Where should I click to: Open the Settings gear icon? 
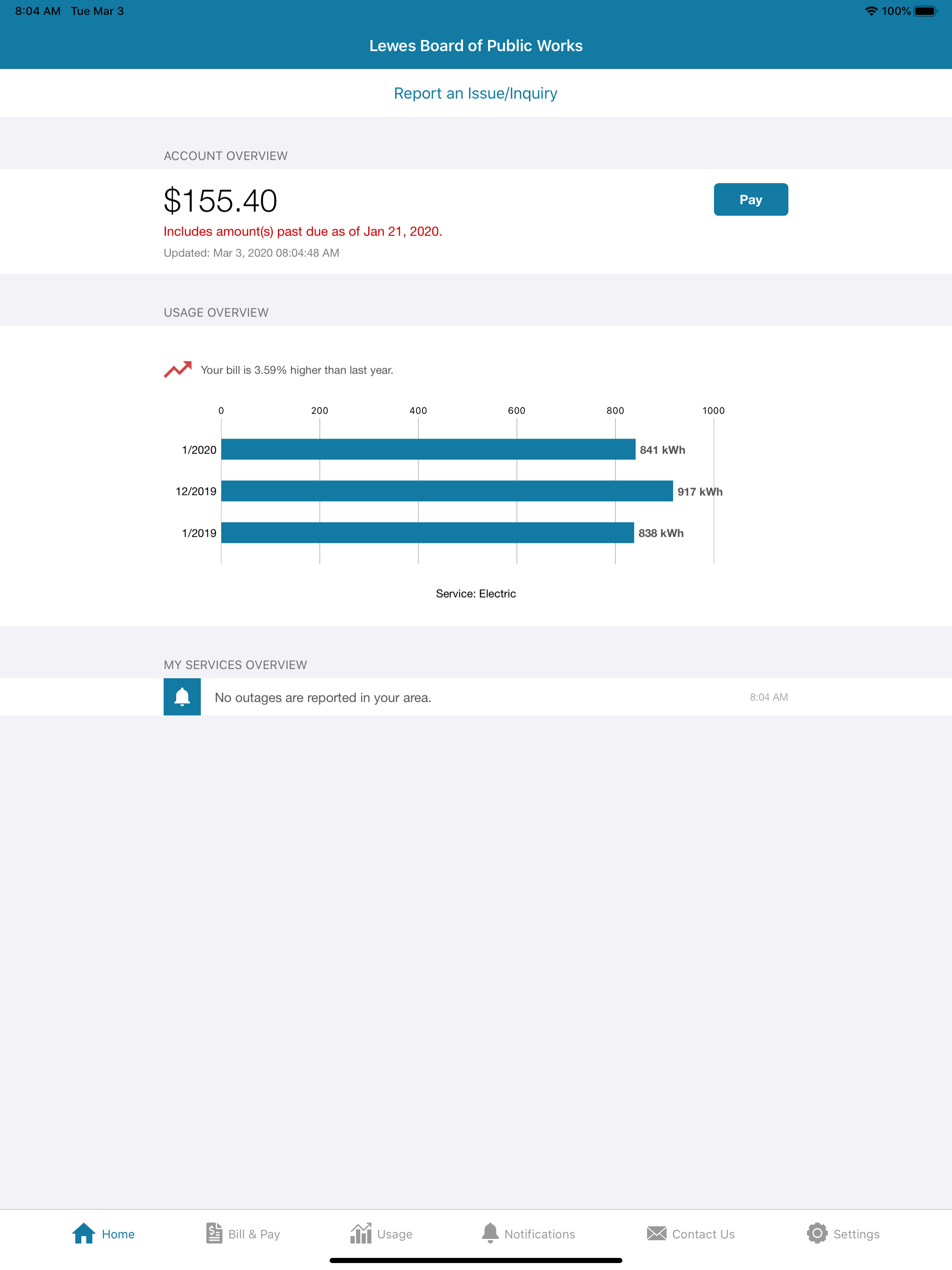[x=817, y=1233]
